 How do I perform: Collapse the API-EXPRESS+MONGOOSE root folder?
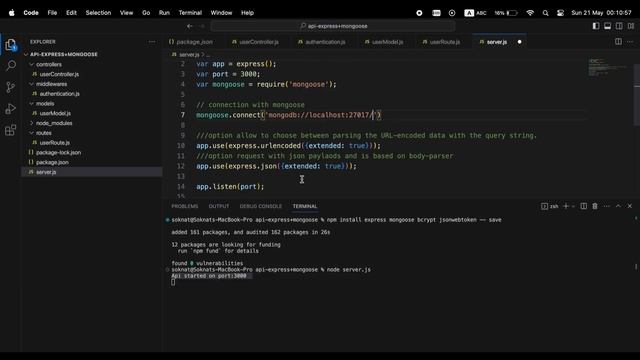[x=64, y=54]
